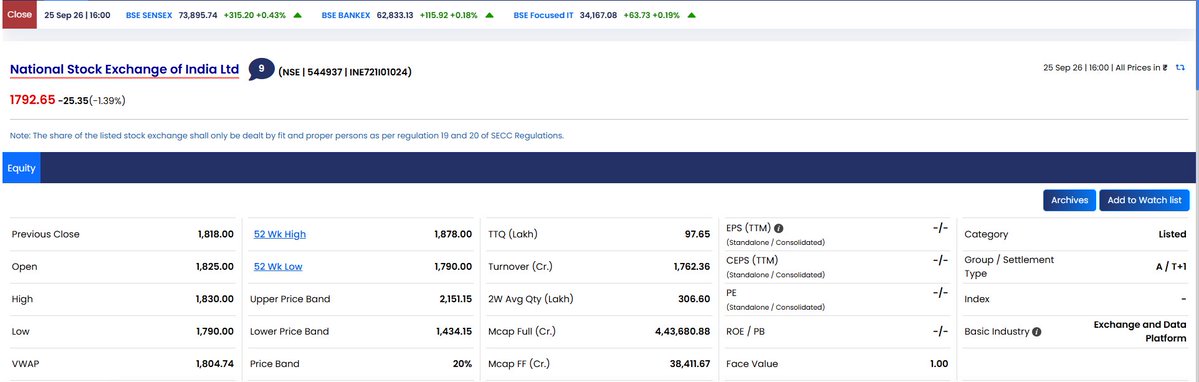The width and height of the screenshot is (1199, 382).
Task: Click the green arrow beside BSE Focused IT change
Action: point(691,15)
